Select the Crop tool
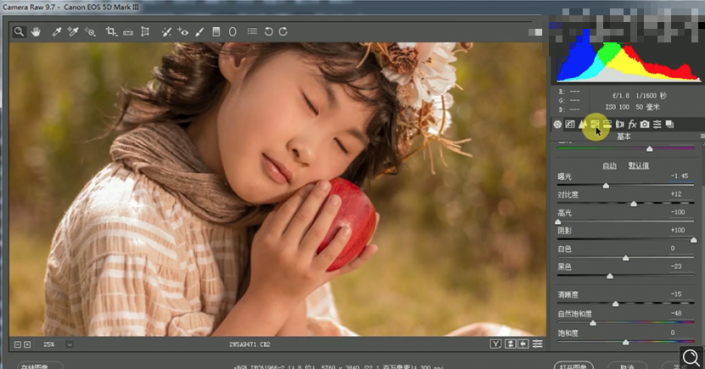Screen dimensions: 705x369 click(x=111, y=31)
